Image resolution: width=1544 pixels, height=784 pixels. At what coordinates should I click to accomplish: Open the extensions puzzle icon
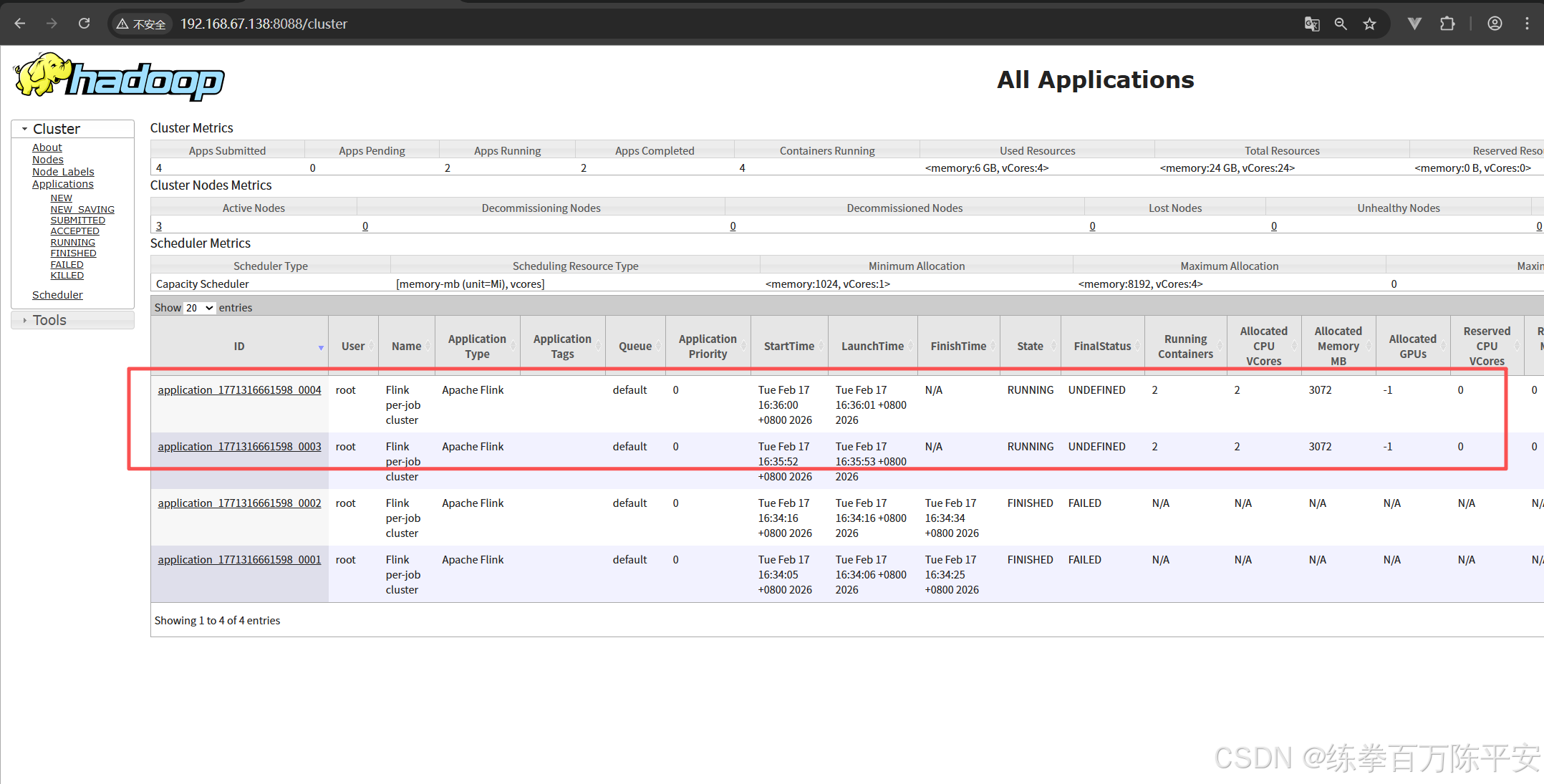(x=1447, y=24)
